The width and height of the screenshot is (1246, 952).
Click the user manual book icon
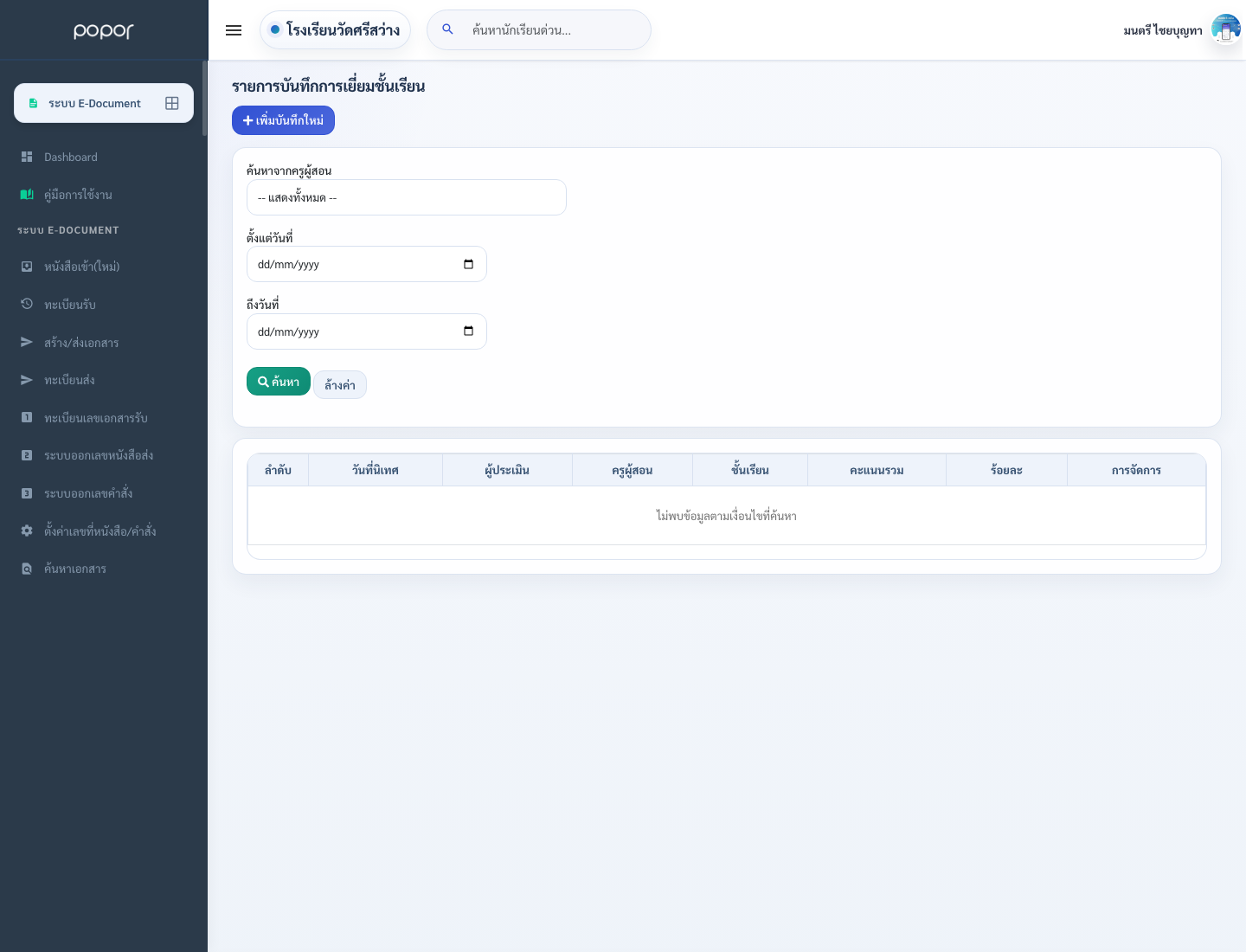coord(27,195)
